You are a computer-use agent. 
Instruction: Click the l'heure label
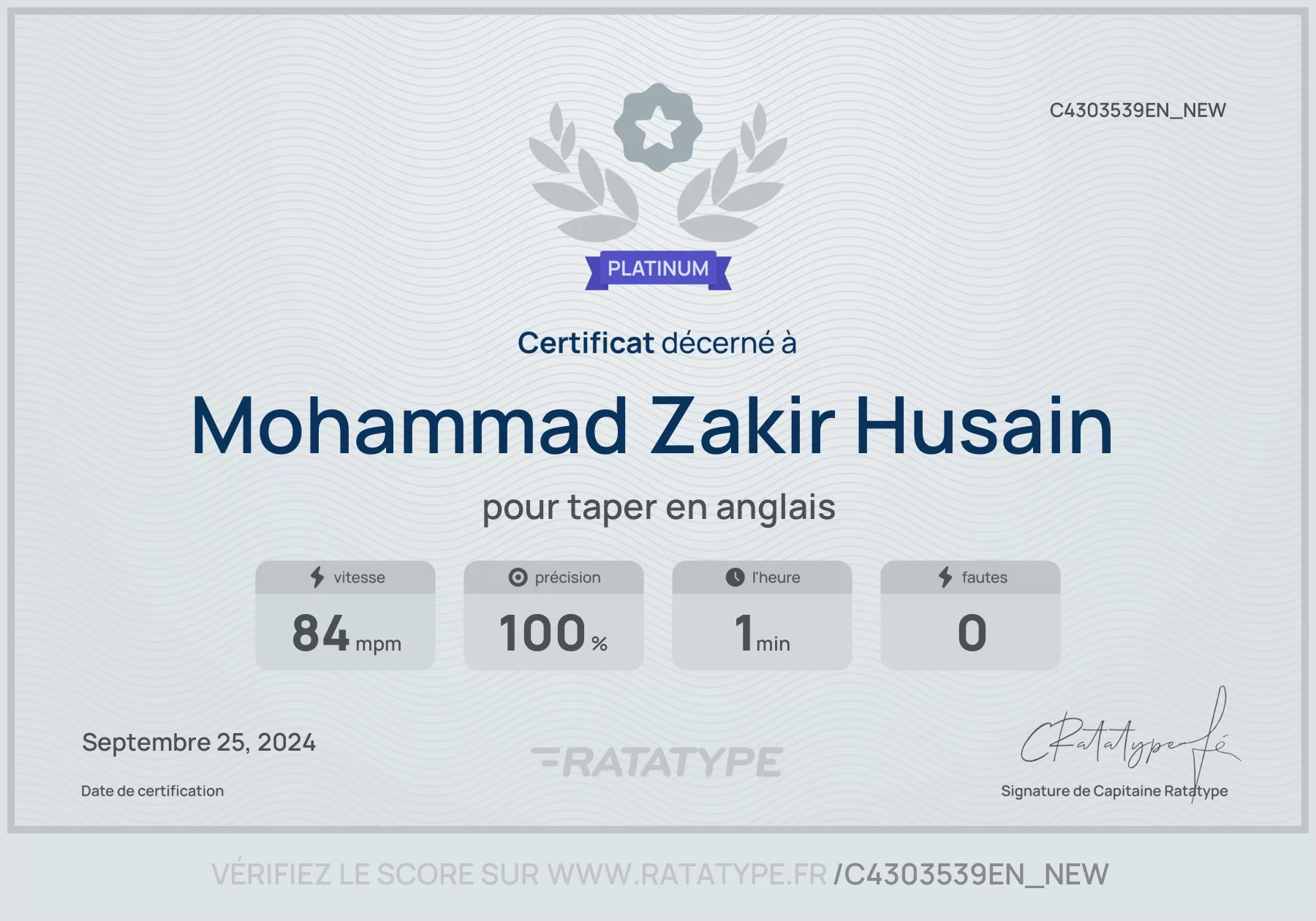click(776, 577)
